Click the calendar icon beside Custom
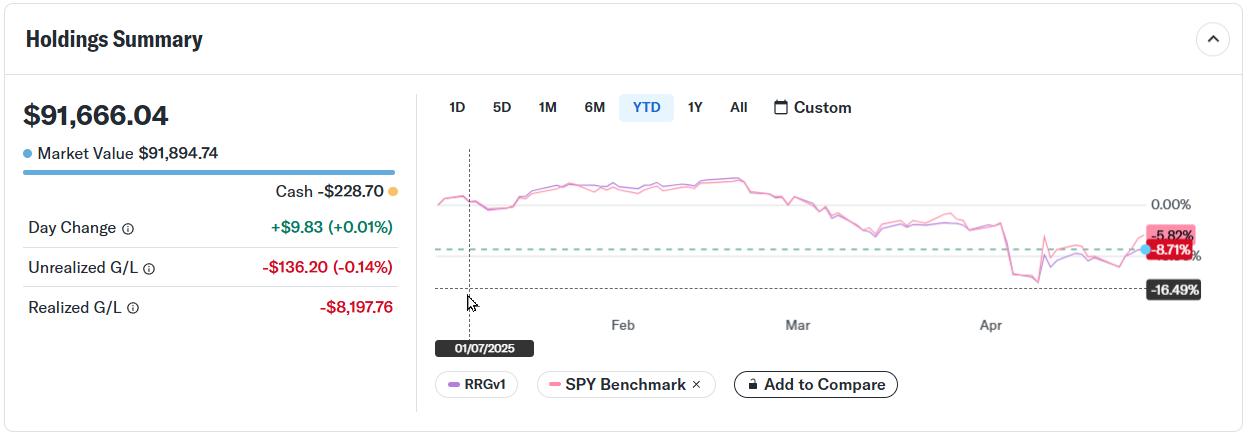The width and height of the screenshot is (1248, 437). (x=781, y=107)
